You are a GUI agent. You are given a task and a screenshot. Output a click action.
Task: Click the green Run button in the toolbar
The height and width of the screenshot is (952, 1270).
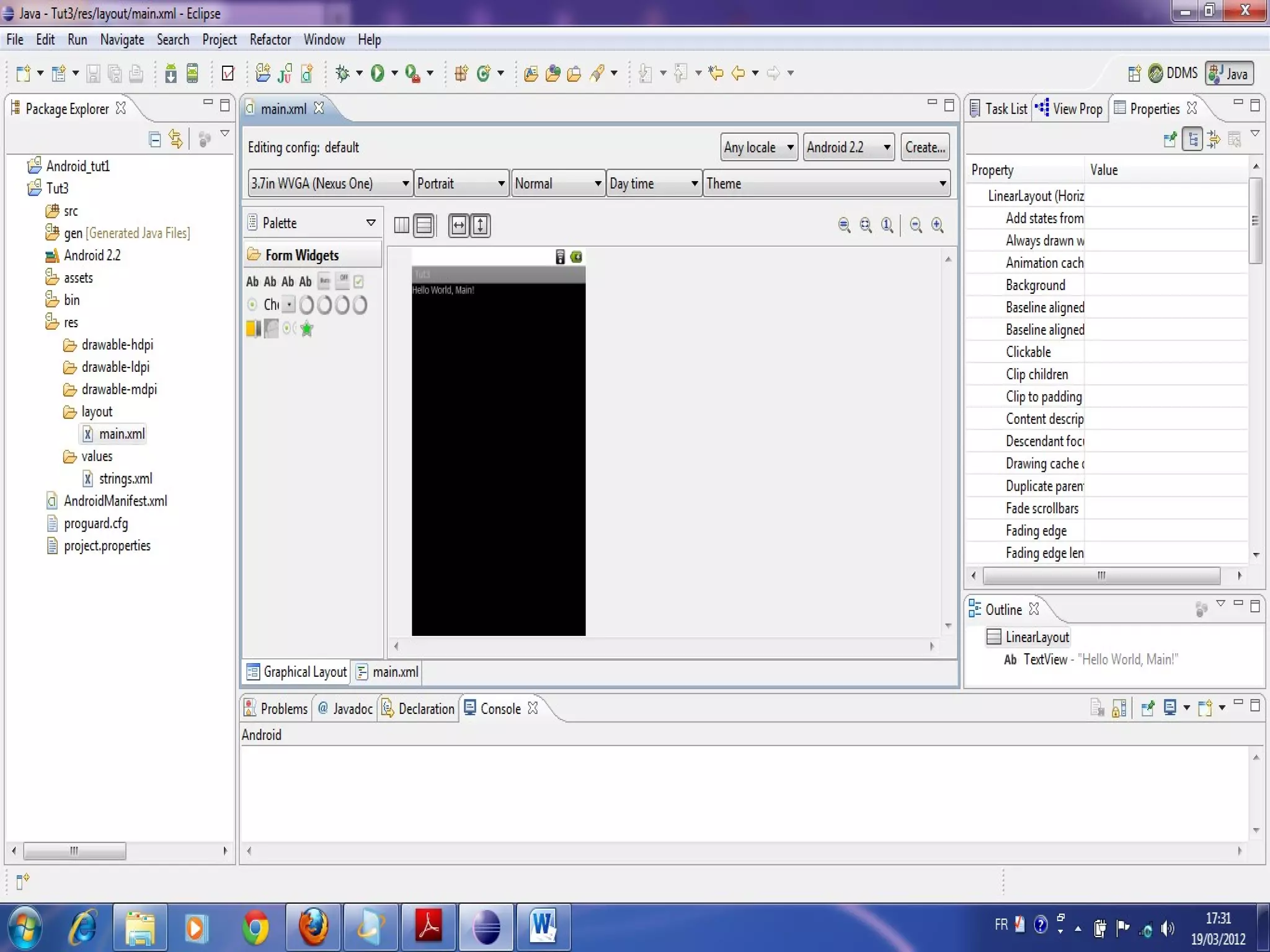[377, 73]
